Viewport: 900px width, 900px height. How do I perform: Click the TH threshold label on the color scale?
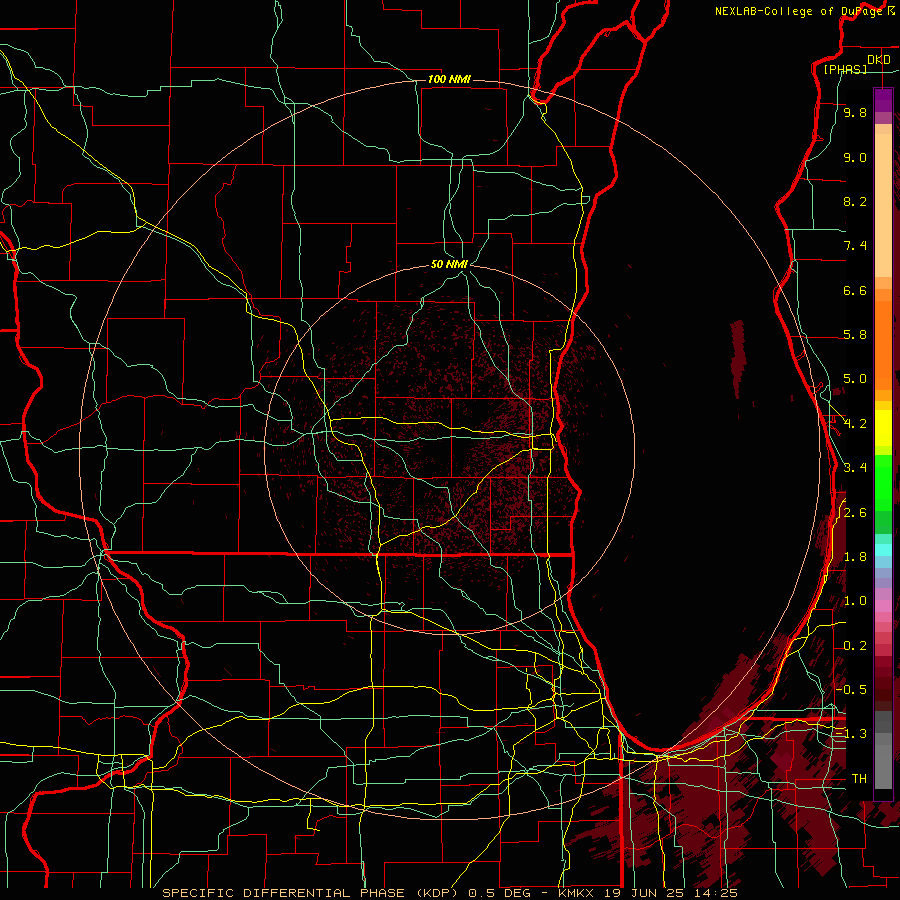pyautogui.click(x=859, y=778)
